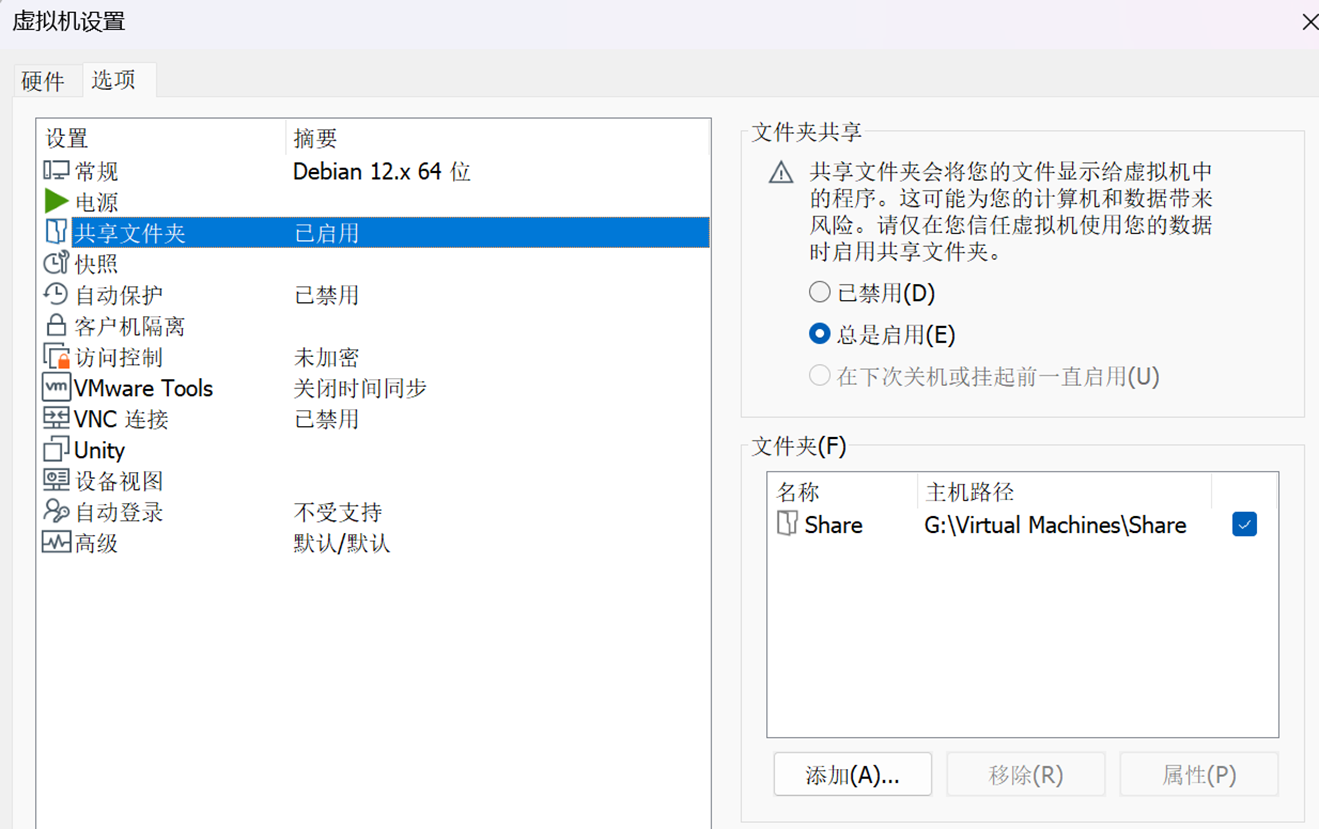Uncheck the Share folder checkbox
Image resolution: width=1319 pixels, height=829 pixels.
point(1244,524)
